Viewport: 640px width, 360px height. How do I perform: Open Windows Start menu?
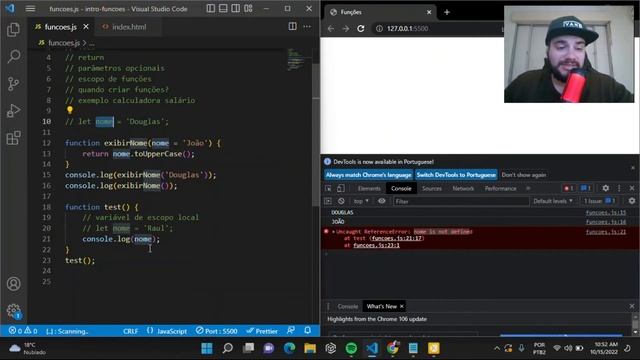point(207,348)
